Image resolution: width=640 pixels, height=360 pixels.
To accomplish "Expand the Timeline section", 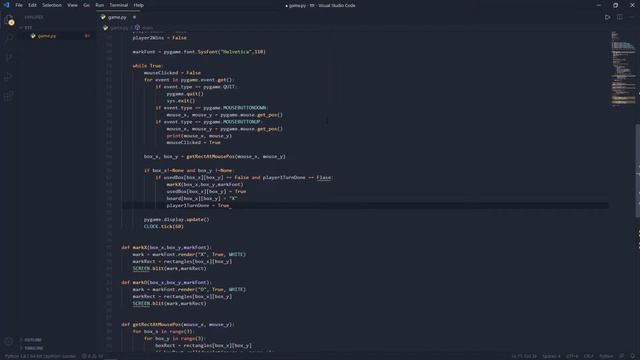I will pyautogui.click(x=33, y=348).
